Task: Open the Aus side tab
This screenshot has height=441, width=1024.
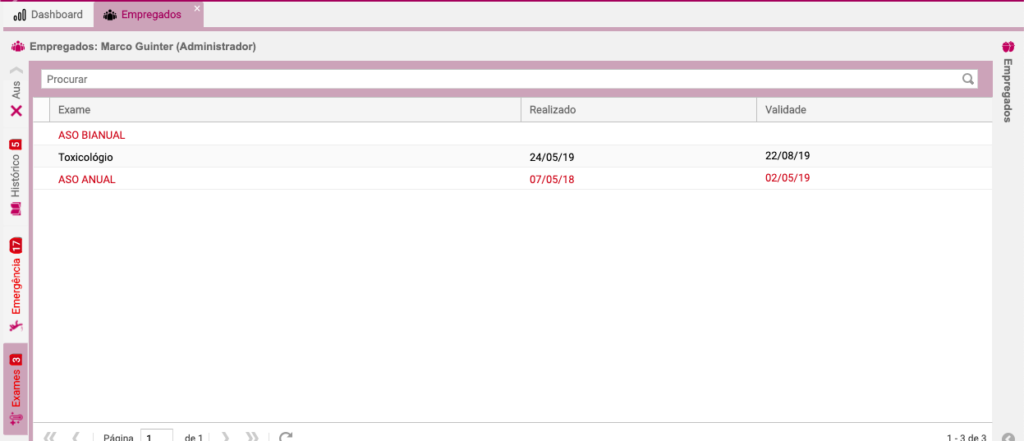Action: click(x=16, y=90)
